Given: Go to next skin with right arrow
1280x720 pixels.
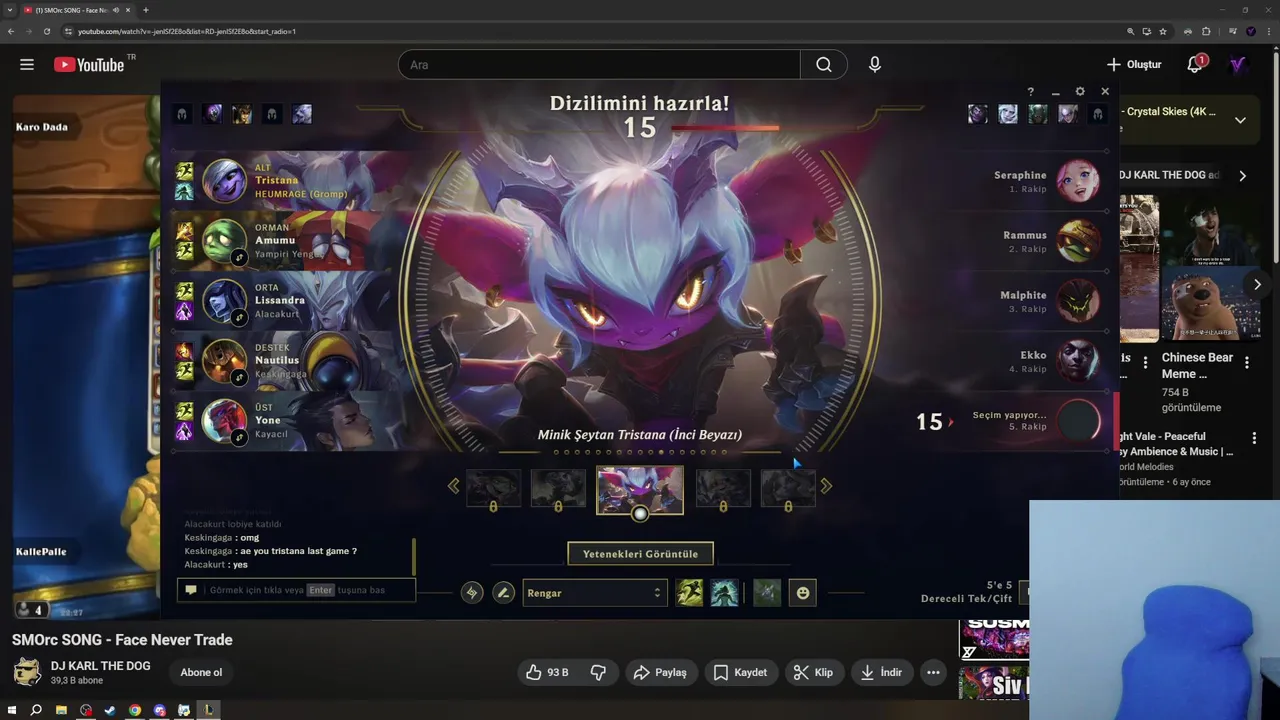Looking at the screenshot, I should pos(826,486).
